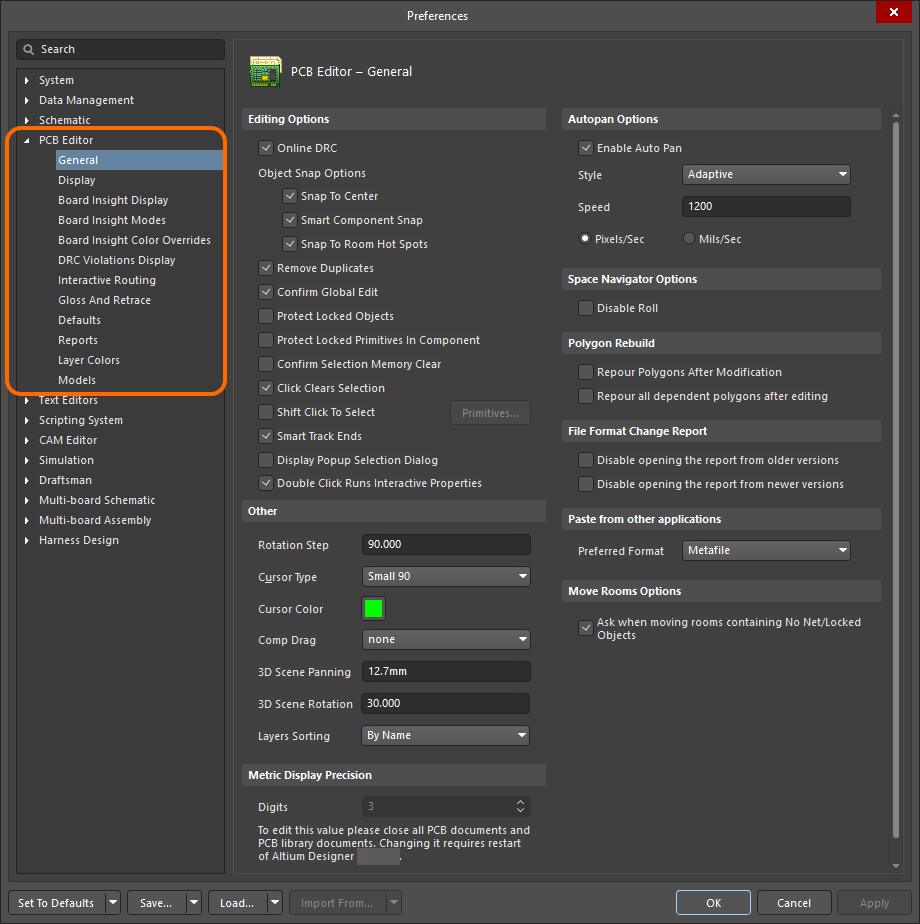Viewport: 920px width, 924px height.
Task: Open the Digits stepper up arrow
Action: [x=519, y=802]
